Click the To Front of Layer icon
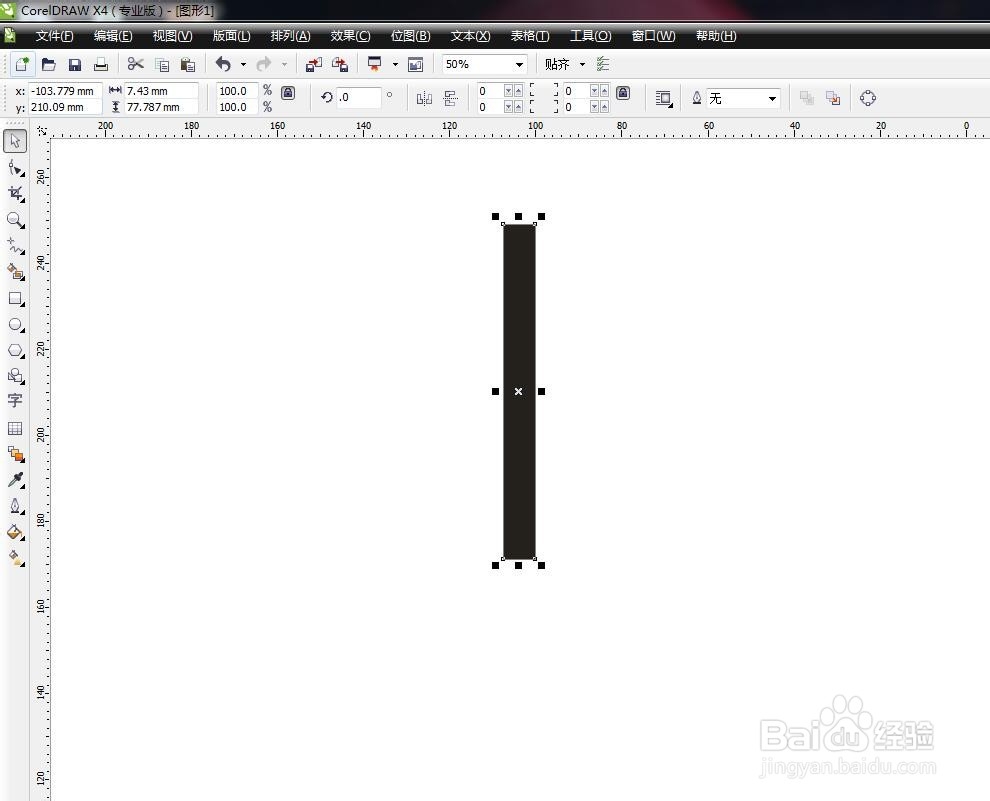 tap(806, 98)
